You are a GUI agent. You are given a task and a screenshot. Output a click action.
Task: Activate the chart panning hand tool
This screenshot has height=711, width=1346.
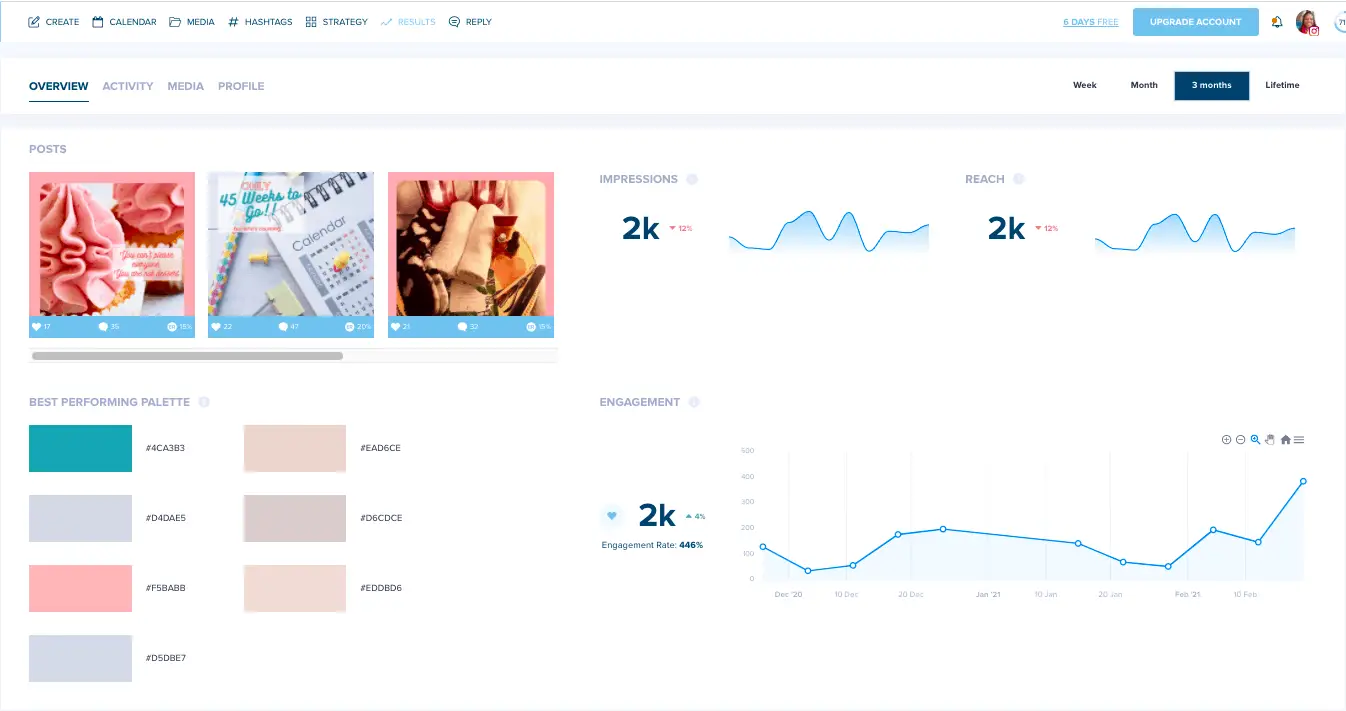(1270, 440)
